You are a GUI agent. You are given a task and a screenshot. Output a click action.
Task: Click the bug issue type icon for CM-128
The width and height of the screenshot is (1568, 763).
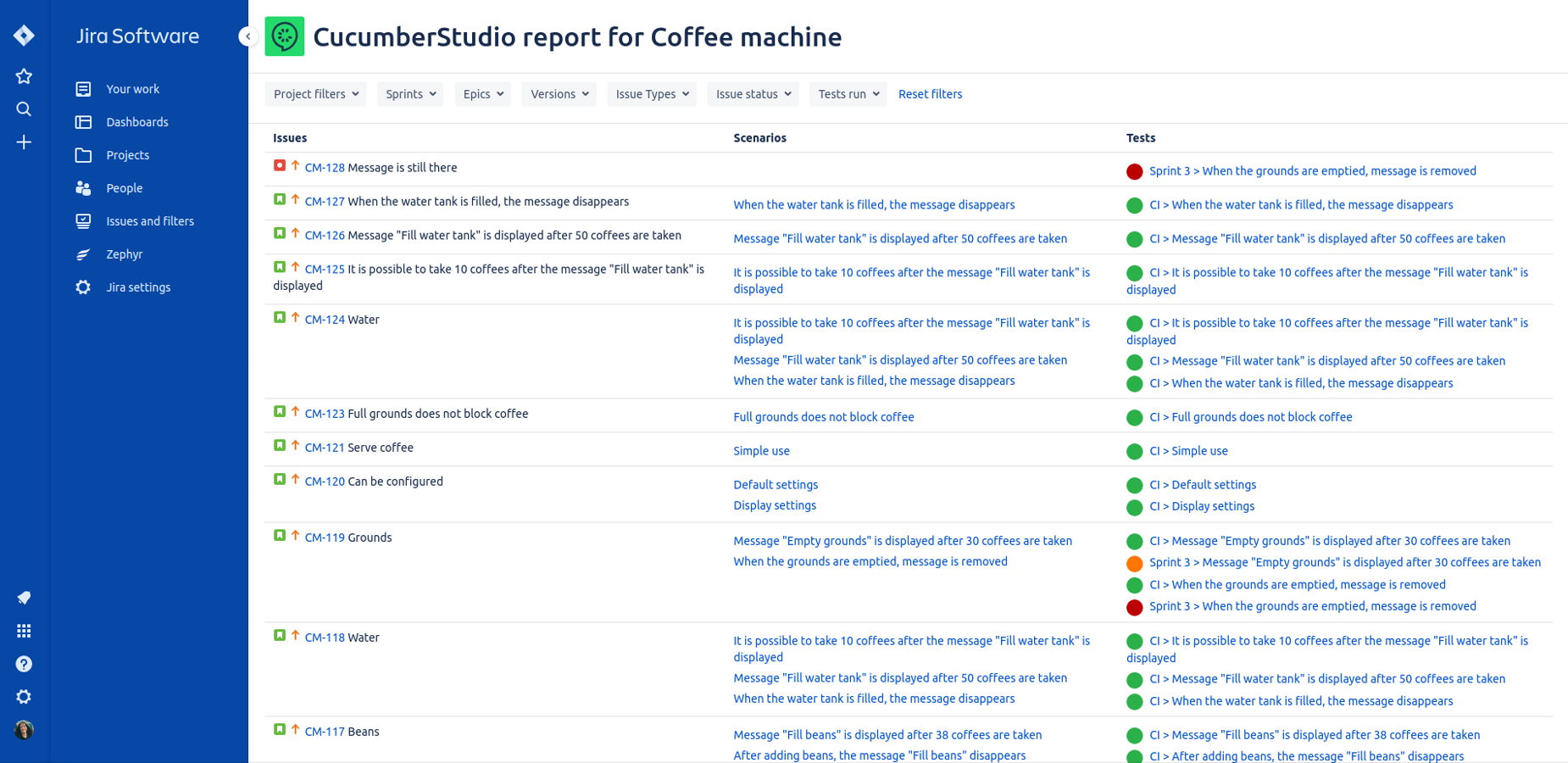280,166
